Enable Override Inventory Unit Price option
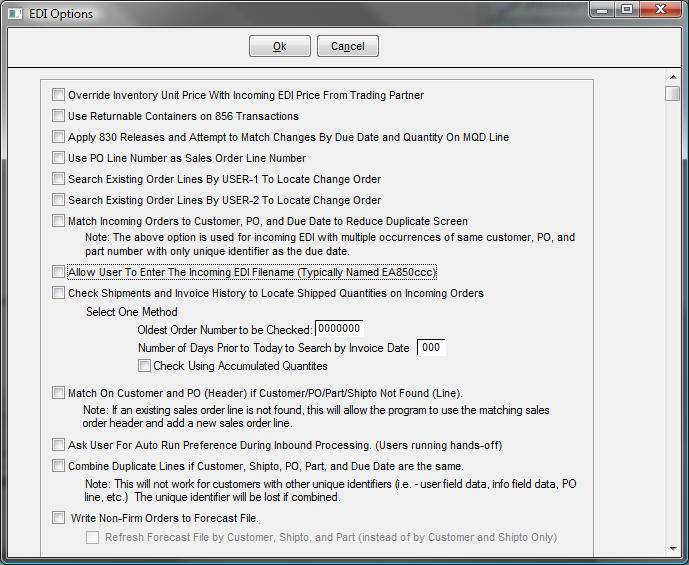This screenshot has width=689, height=565. point(58,94)
